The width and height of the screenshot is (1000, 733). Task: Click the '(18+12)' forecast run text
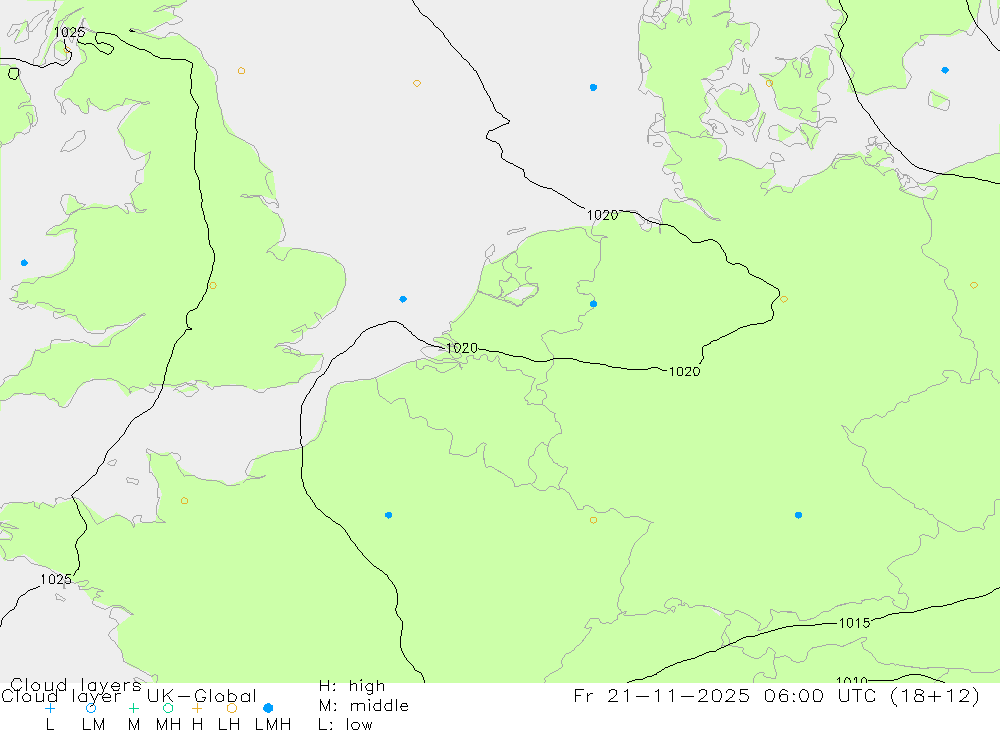click(x=932, y=695)
